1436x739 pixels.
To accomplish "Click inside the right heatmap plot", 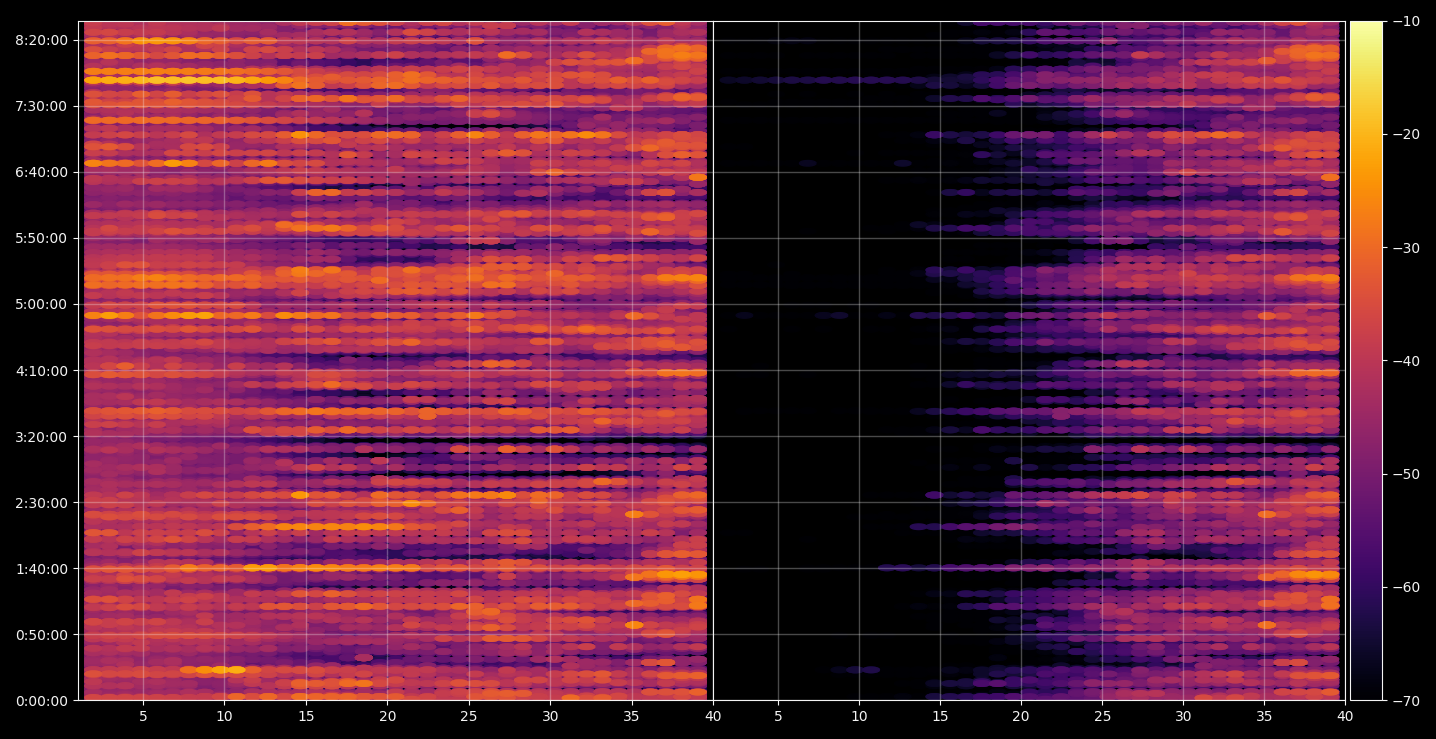I will click(x=1029, y=361).
